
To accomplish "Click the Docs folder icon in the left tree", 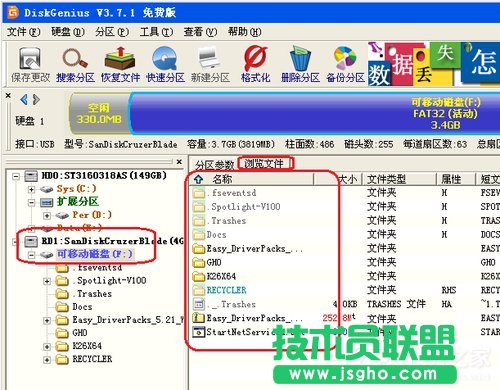I will [x=62, y=307].
